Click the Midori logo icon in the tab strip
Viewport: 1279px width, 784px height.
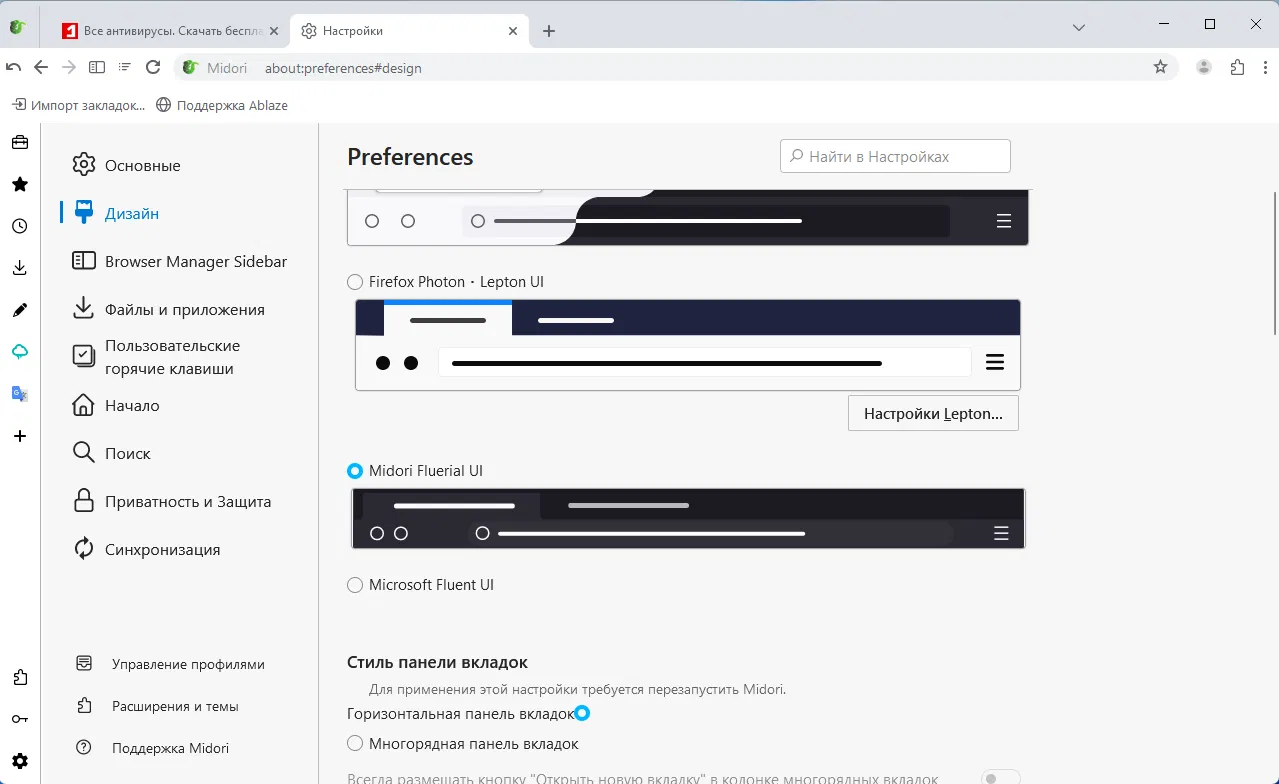(x=17, y=28)
